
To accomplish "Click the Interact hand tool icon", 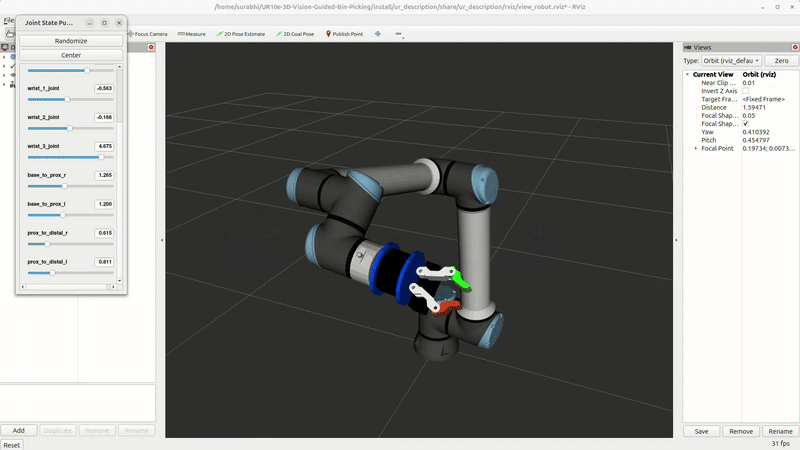I will click(10, 34).
